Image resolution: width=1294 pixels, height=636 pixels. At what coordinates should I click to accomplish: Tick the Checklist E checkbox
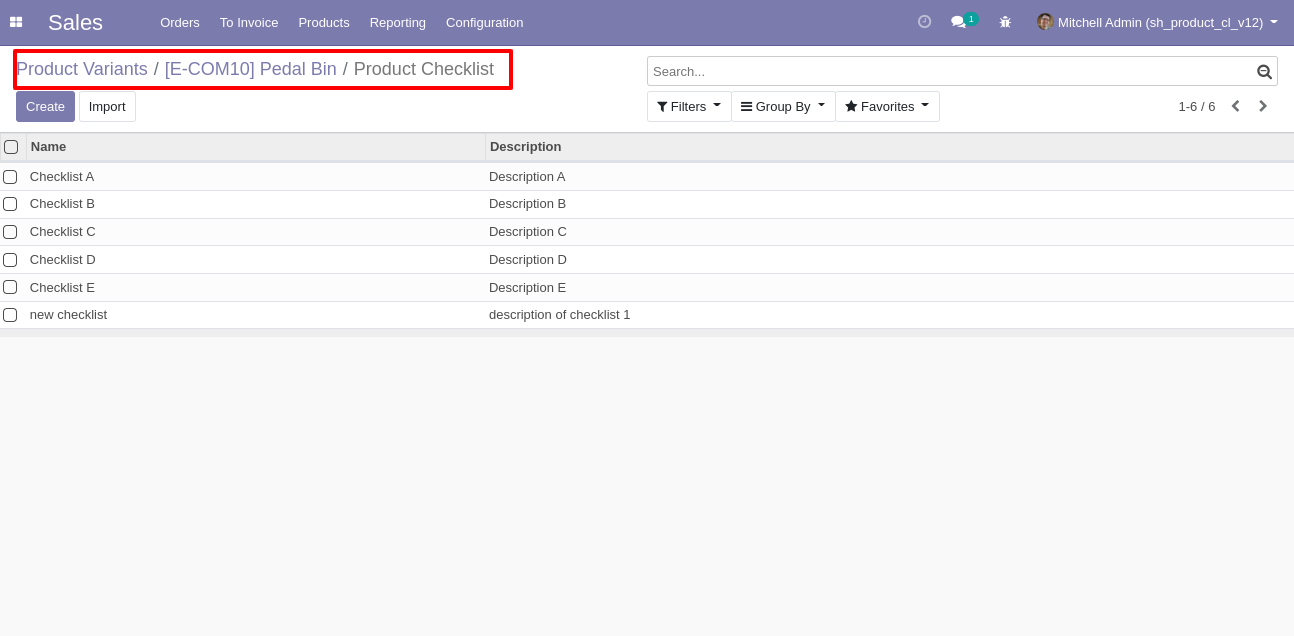click(10, 287)
